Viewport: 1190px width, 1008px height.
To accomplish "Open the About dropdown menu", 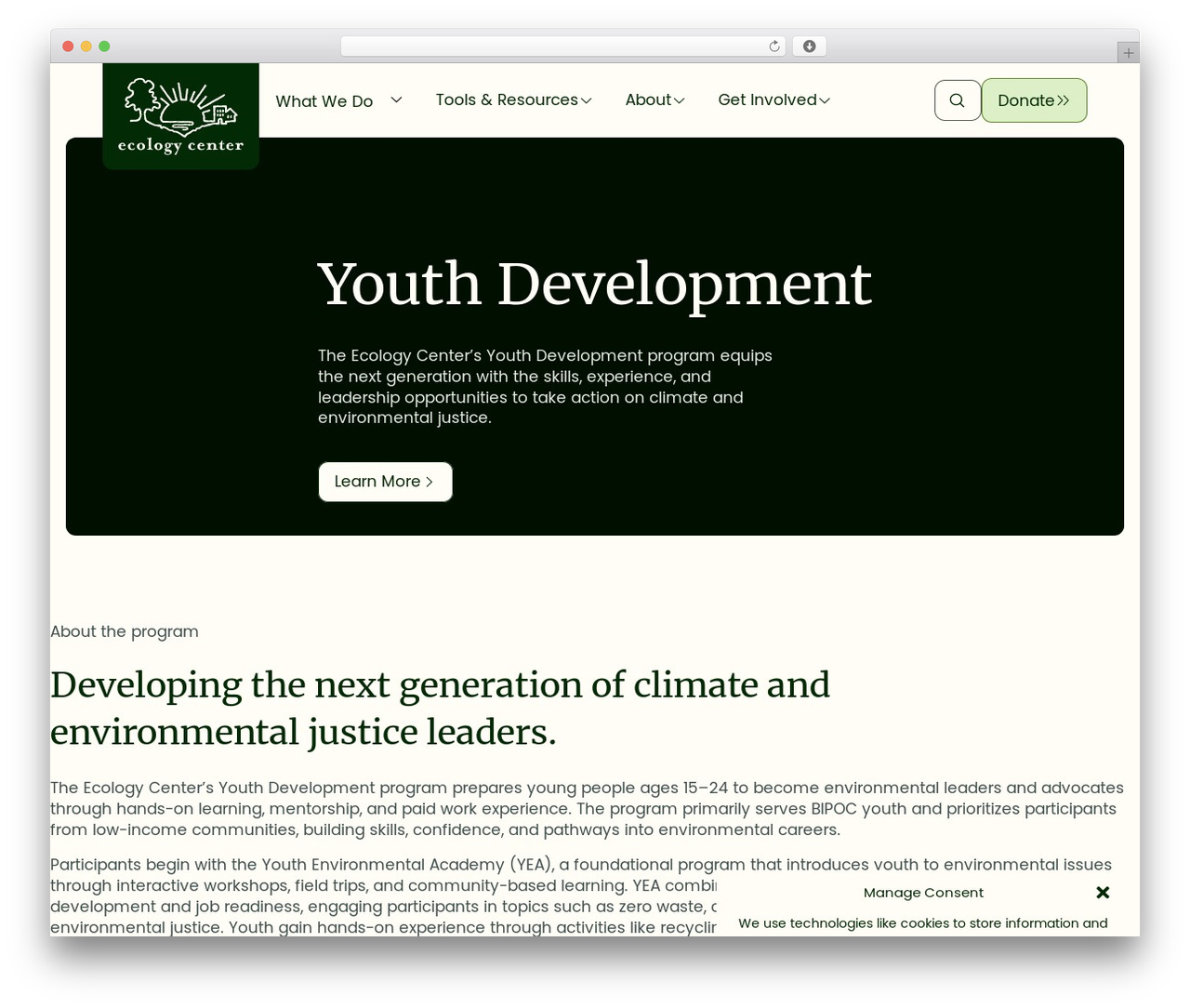I will pyautogui.click(x=654, y=99).
